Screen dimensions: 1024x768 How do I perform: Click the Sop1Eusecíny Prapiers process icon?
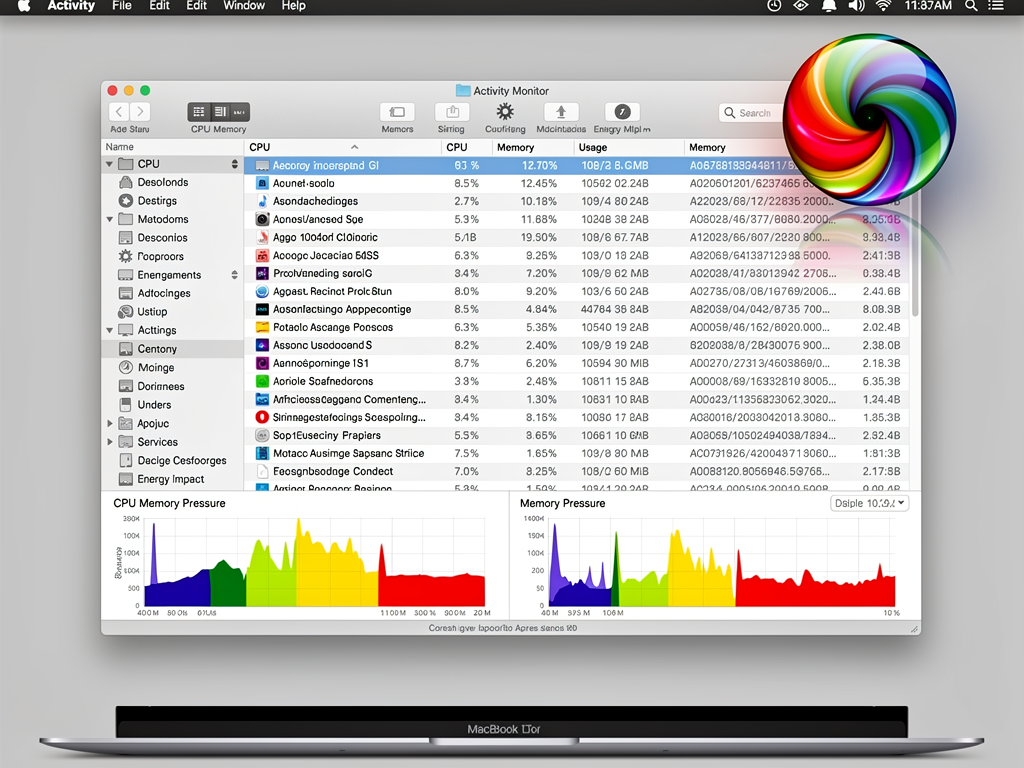click(x=262, y=435)
